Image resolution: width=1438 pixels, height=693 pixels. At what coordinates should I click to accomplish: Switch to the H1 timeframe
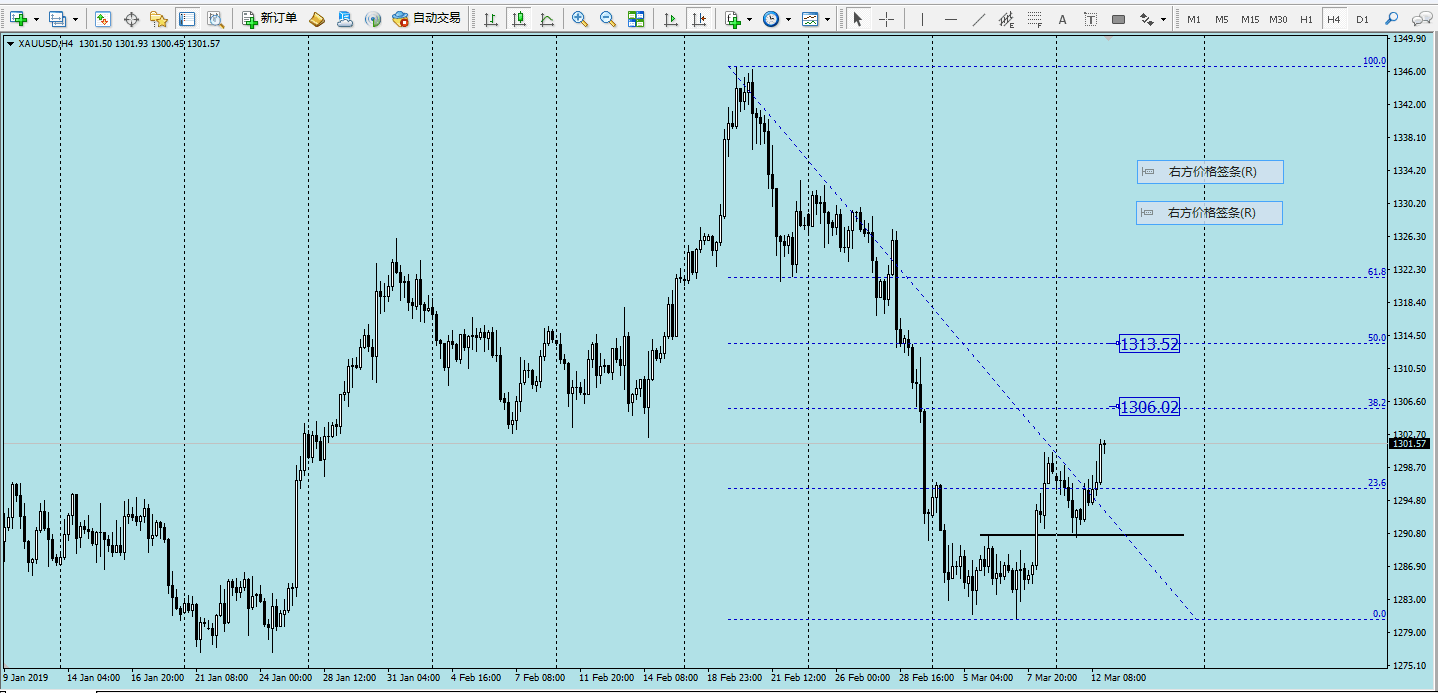click(1306, 19)
